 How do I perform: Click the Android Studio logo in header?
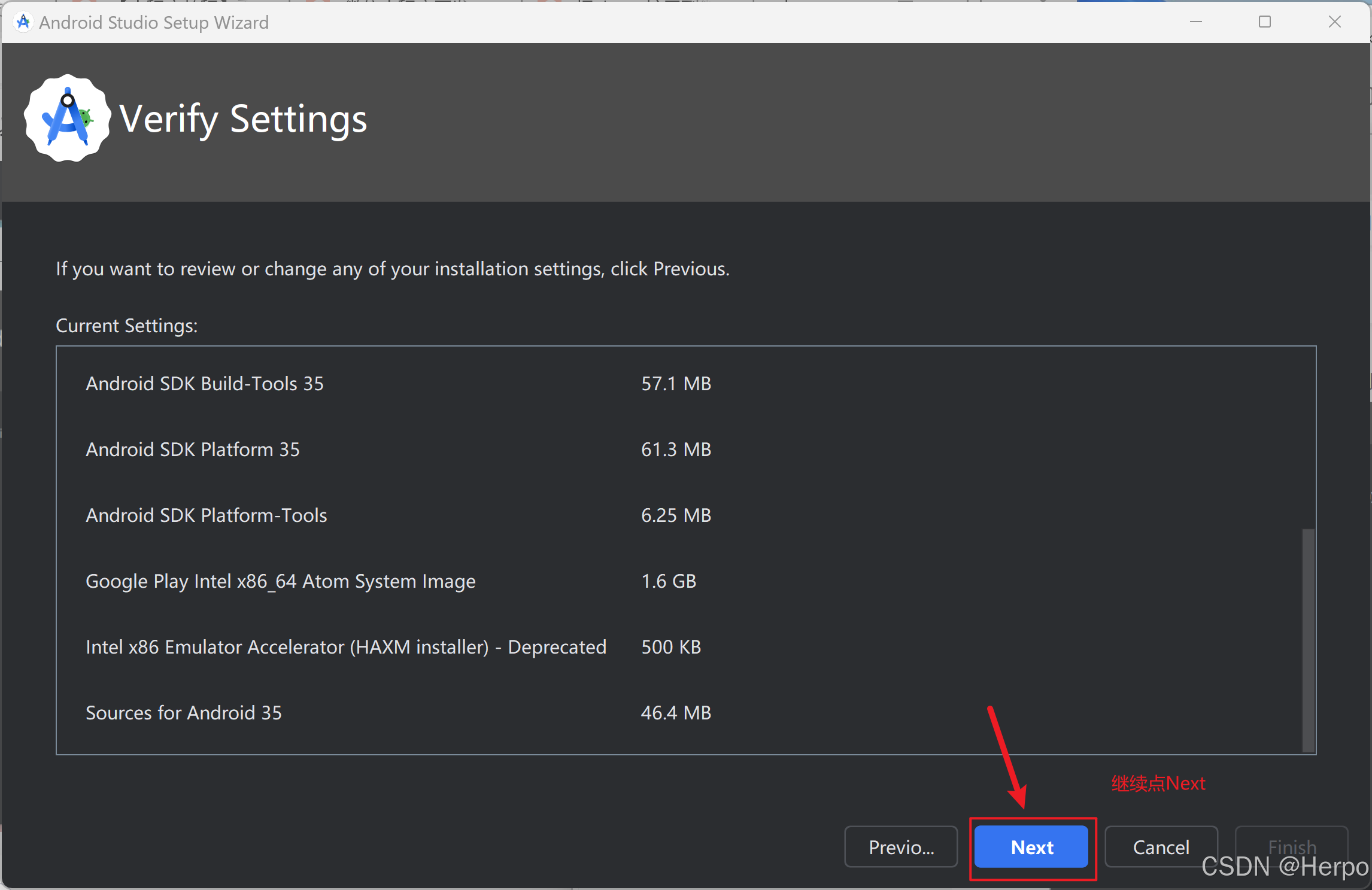67,119
